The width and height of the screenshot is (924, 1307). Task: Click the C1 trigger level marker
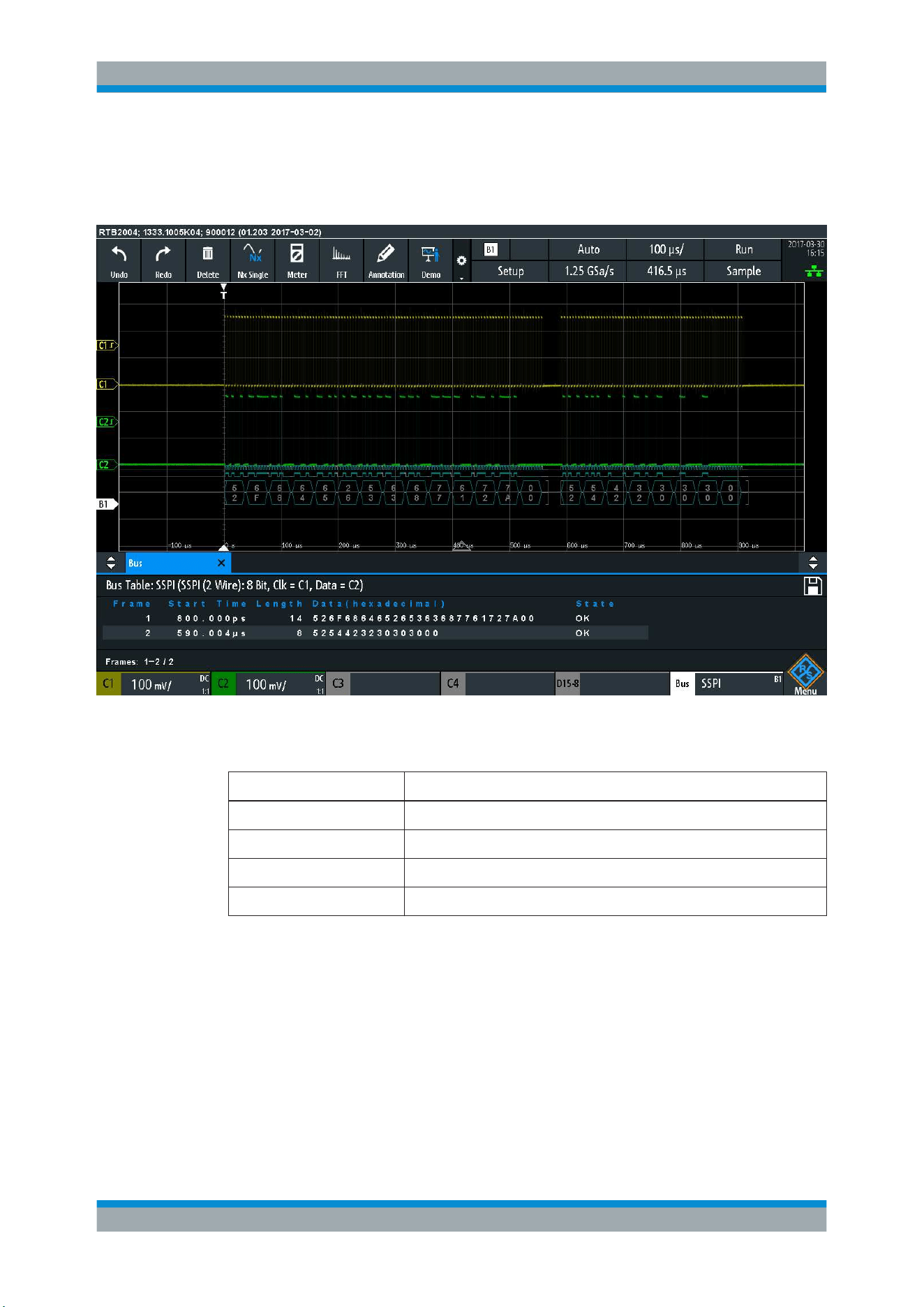107,345
